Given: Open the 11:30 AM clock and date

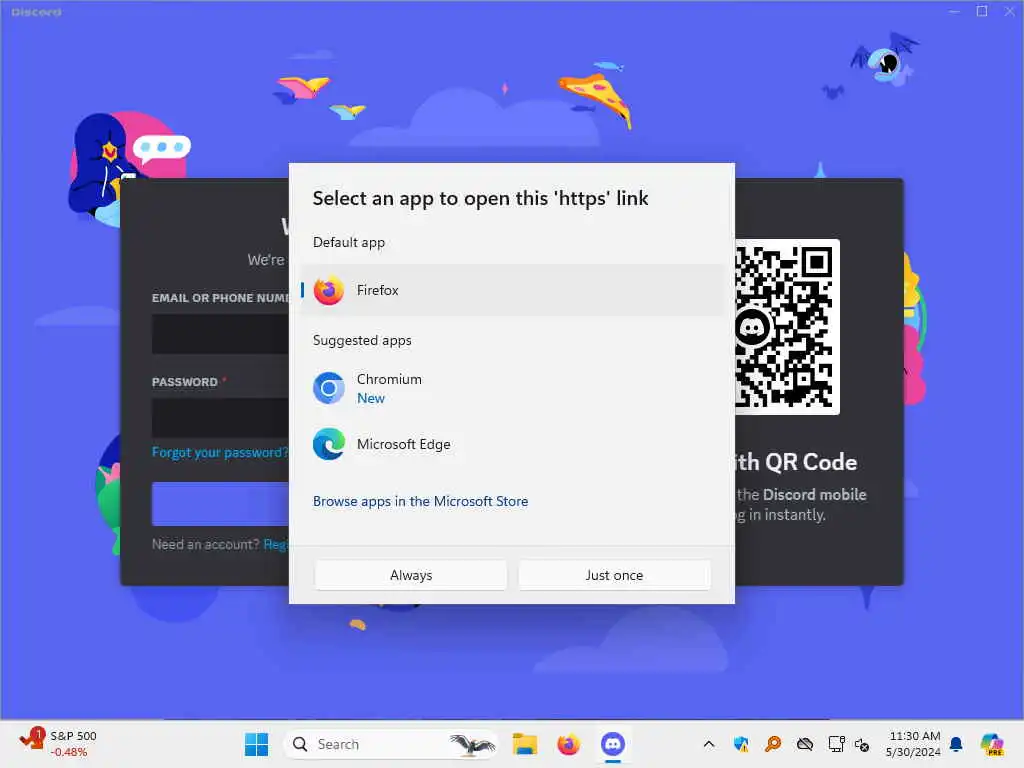Looking at the screenshot, I should [x=914, y=744].
